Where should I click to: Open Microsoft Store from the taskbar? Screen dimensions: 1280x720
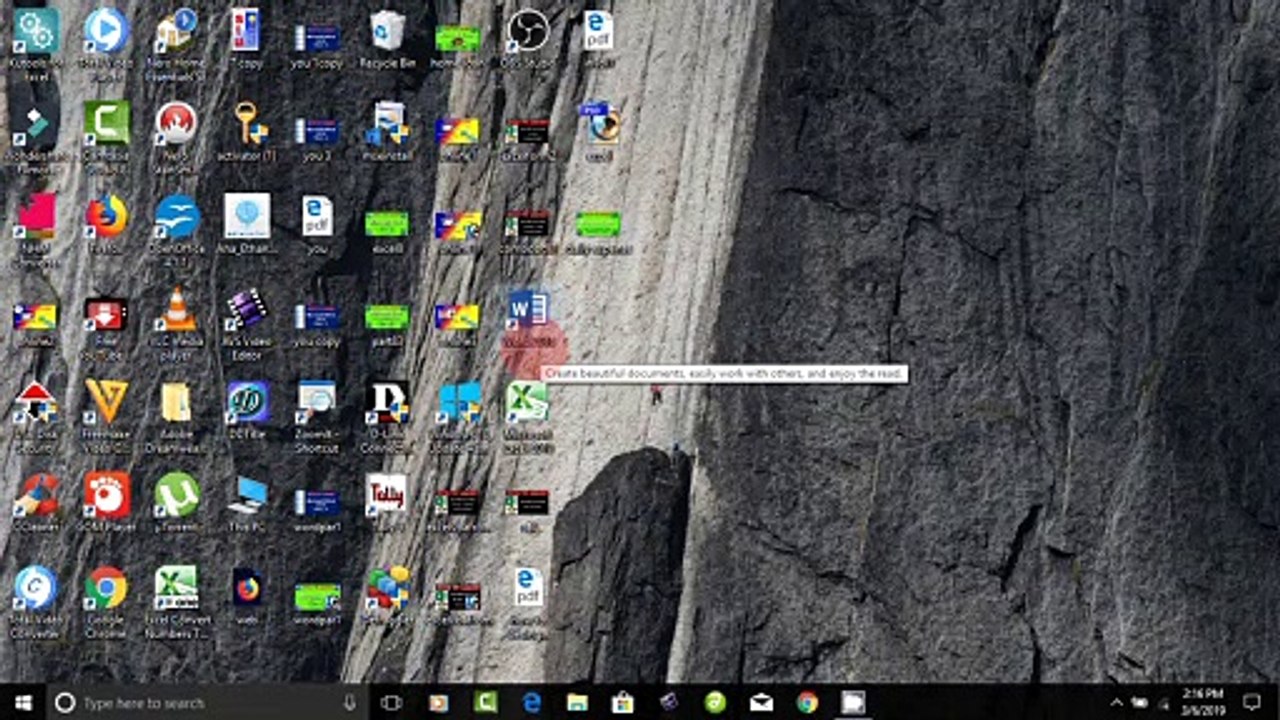(x=623, y=702)
